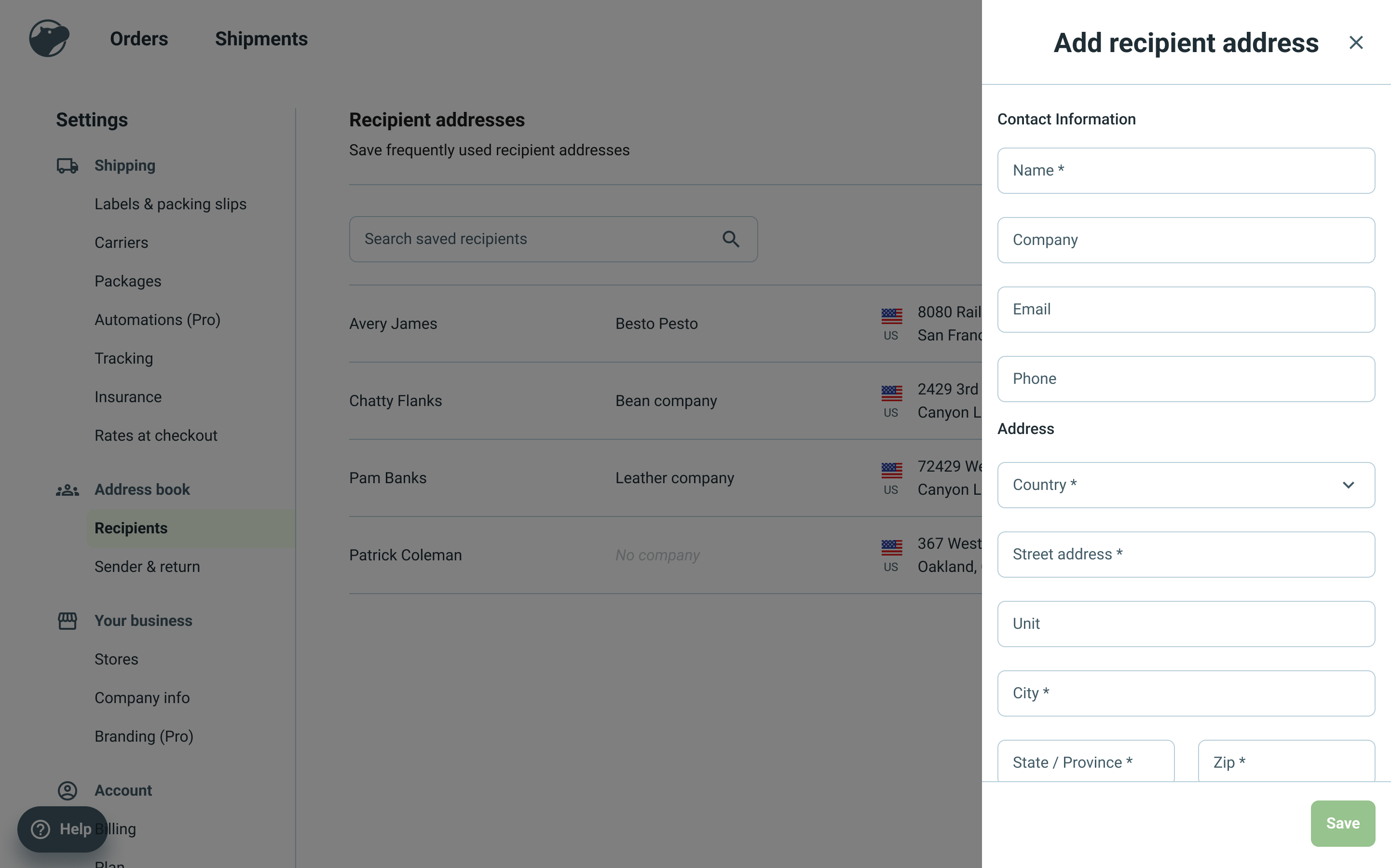Select the Chatty Flanks recipient row

(666, 401)
